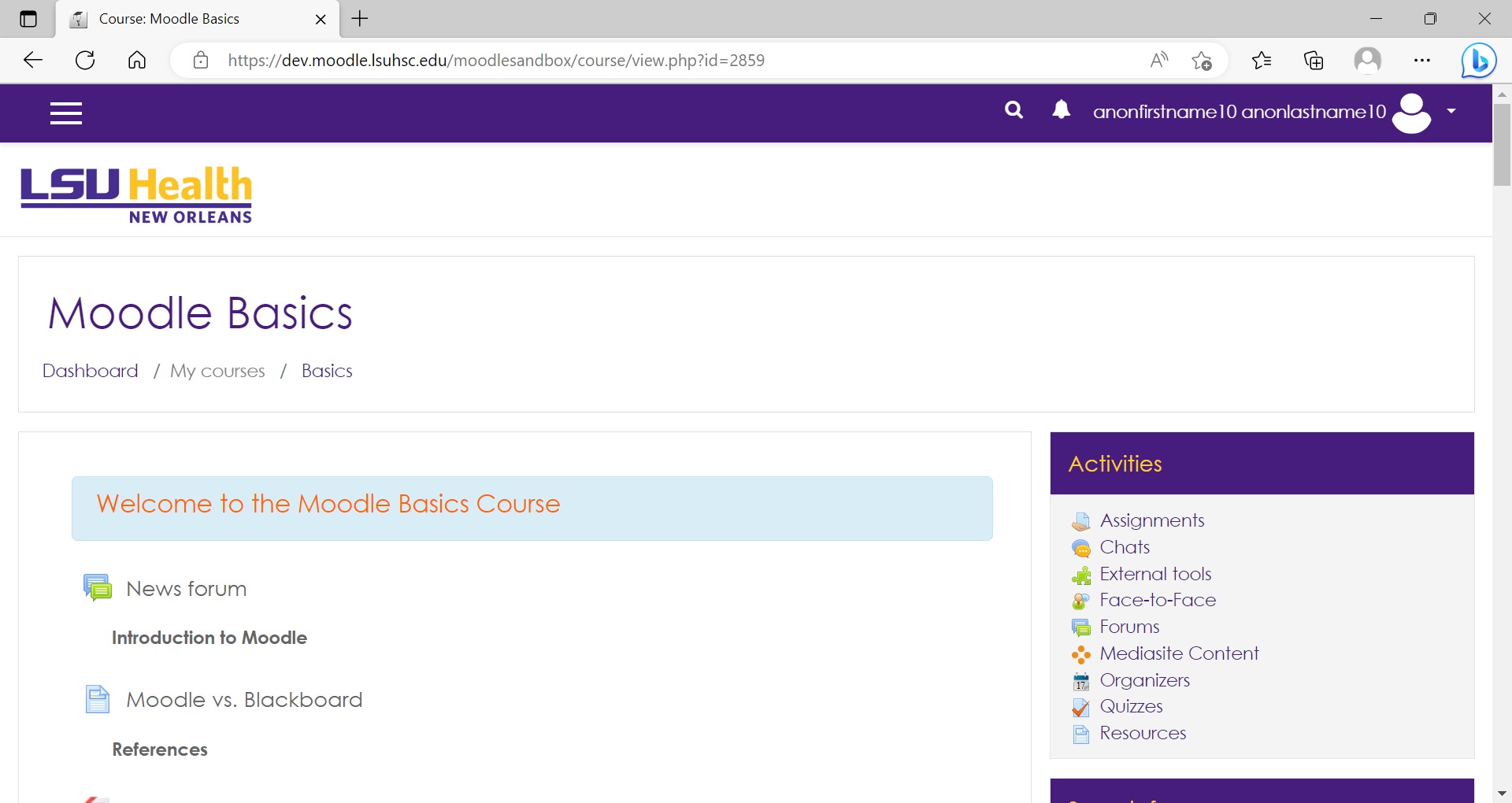The width and height of the screenshot is (1512, 803).
Task: Click the Organizers calendar icon
Action: coord(1081,681)
